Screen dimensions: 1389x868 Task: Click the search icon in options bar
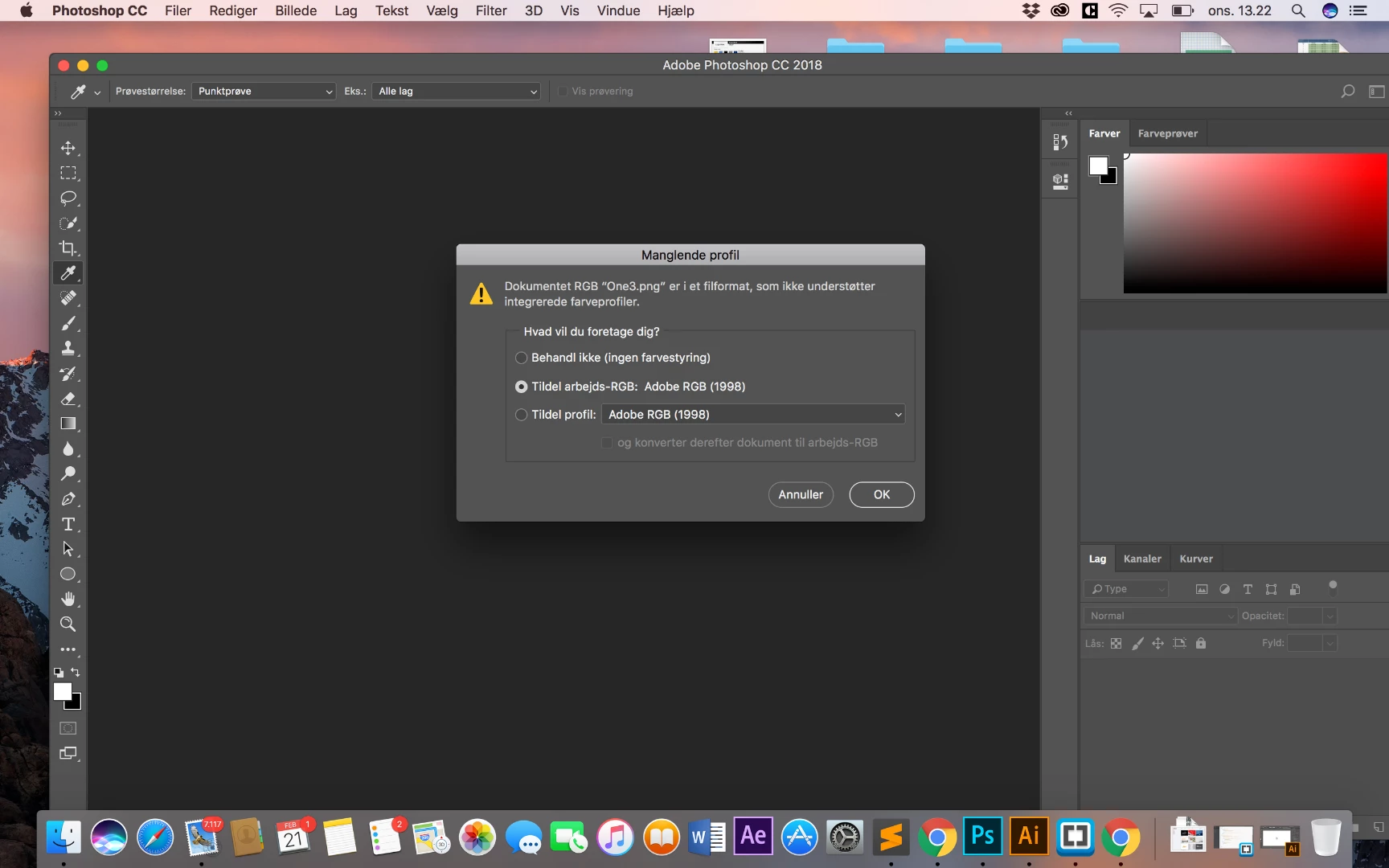click(1348, 91)
